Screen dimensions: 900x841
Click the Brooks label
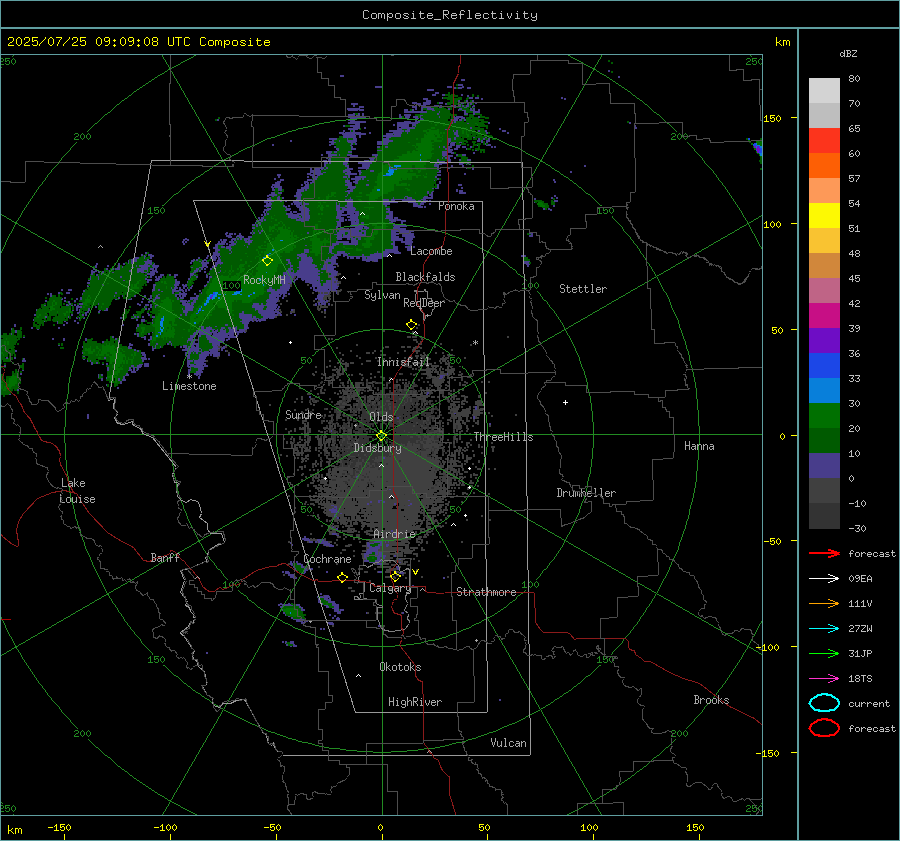tap(711, 700)
